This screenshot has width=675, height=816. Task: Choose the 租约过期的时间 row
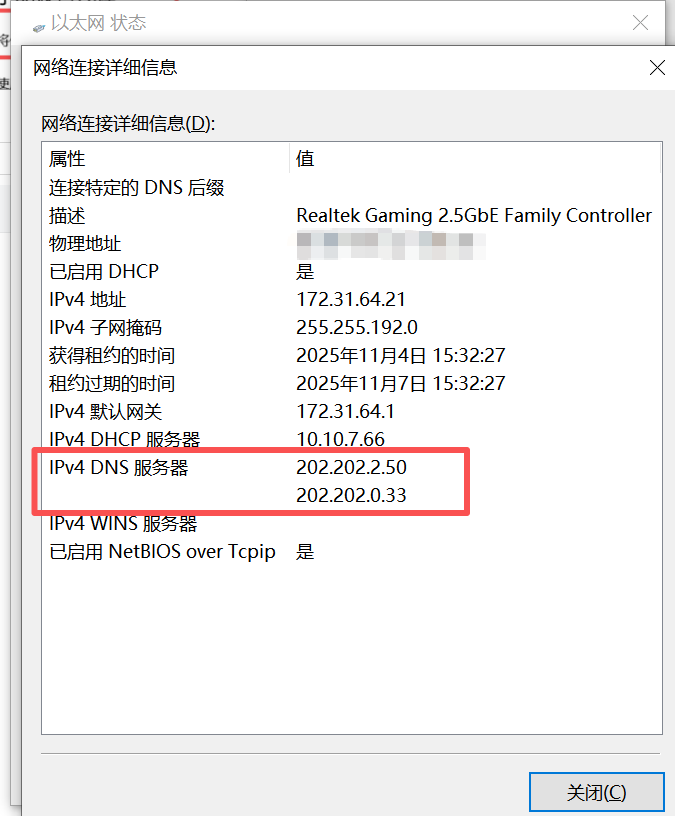point(112,383)
